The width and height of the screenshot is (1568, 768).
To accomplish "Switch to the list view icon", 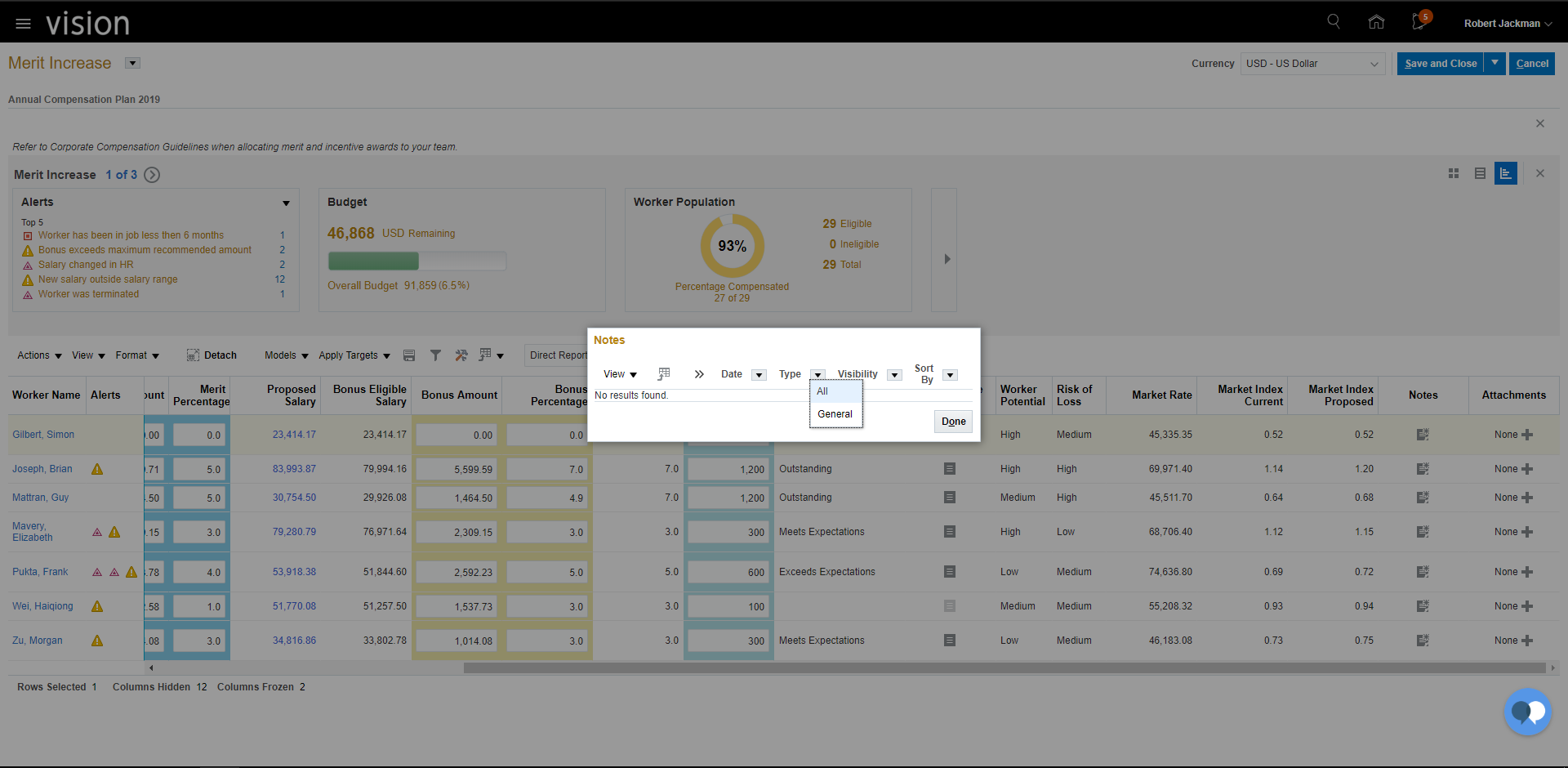I will tap(1480, 173).
